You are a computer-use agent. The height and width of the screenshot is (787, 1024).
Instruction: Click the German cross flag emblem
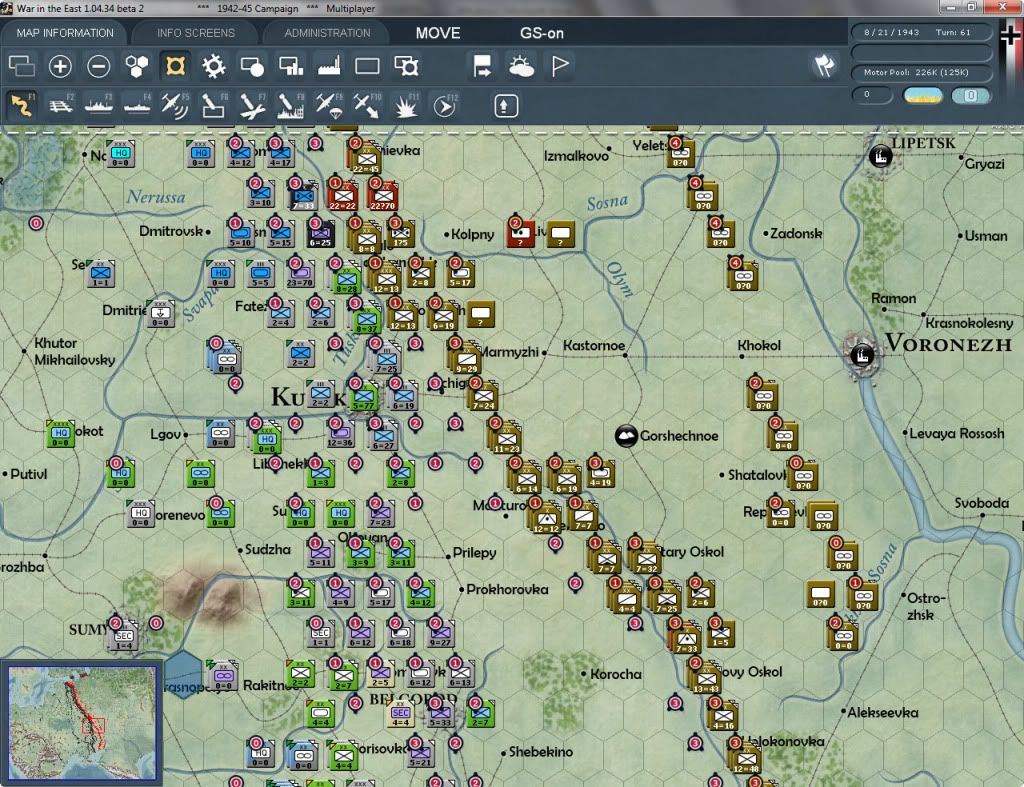click(x=1010, y=37)
